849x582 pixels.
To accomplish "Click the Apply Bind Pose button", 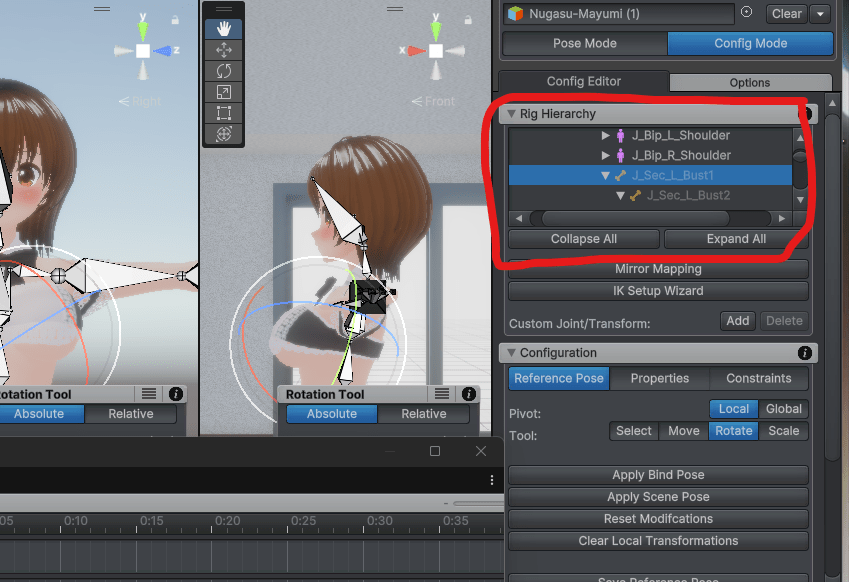I will point(657,475).
